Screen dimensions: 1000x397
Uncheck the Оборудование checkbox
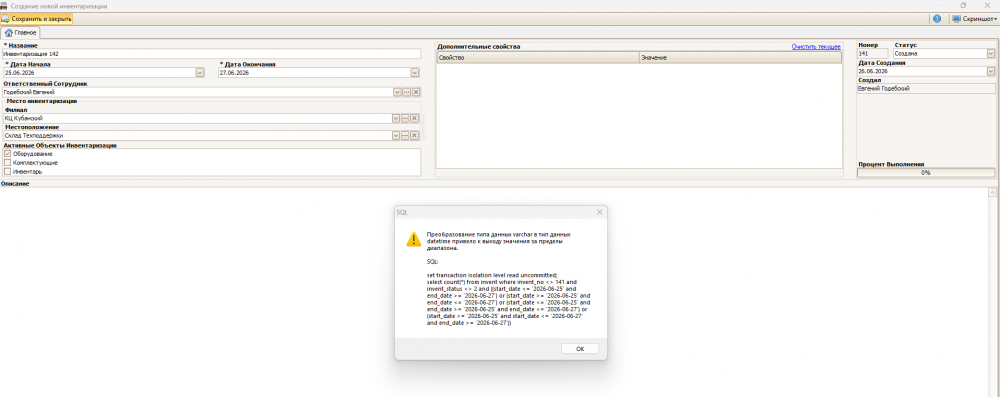8,154
